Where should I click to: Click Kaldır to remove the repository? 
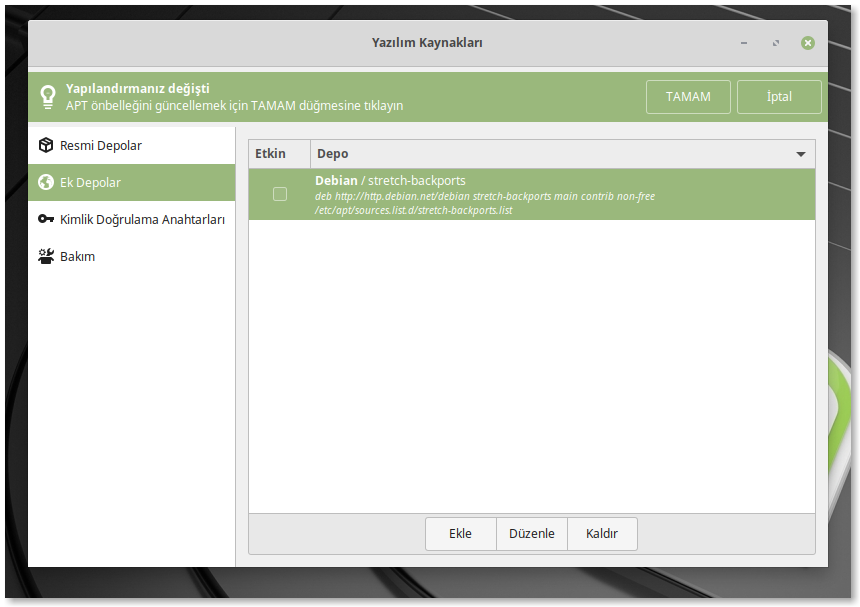coord(602,534)
